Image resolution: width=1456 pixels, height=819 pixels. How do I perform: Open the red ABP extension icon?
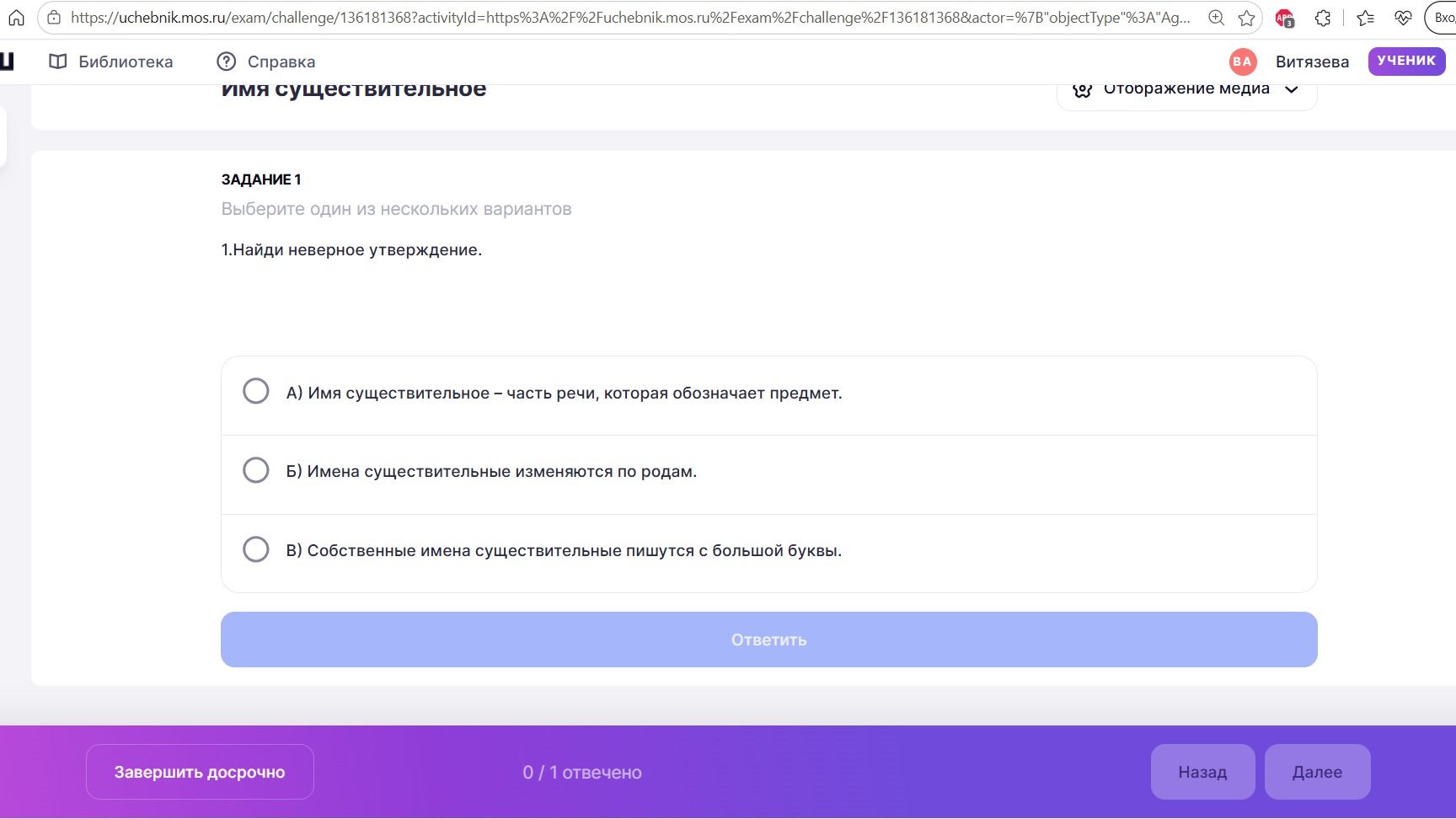[x=1284, y=18]
